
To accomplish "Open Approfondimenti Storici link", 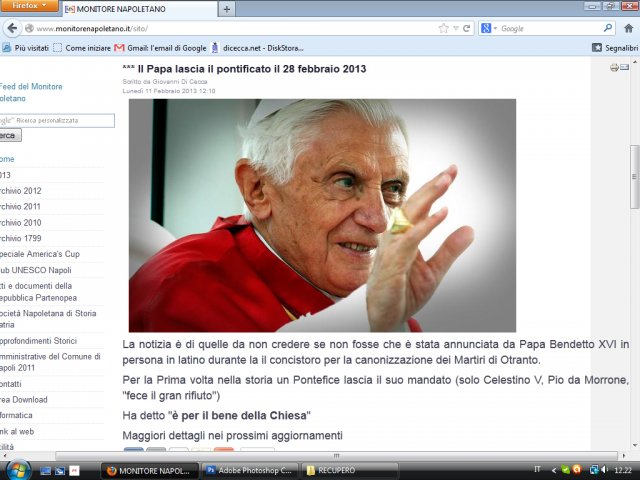I will pyautogui.click(x=38, y=341).
